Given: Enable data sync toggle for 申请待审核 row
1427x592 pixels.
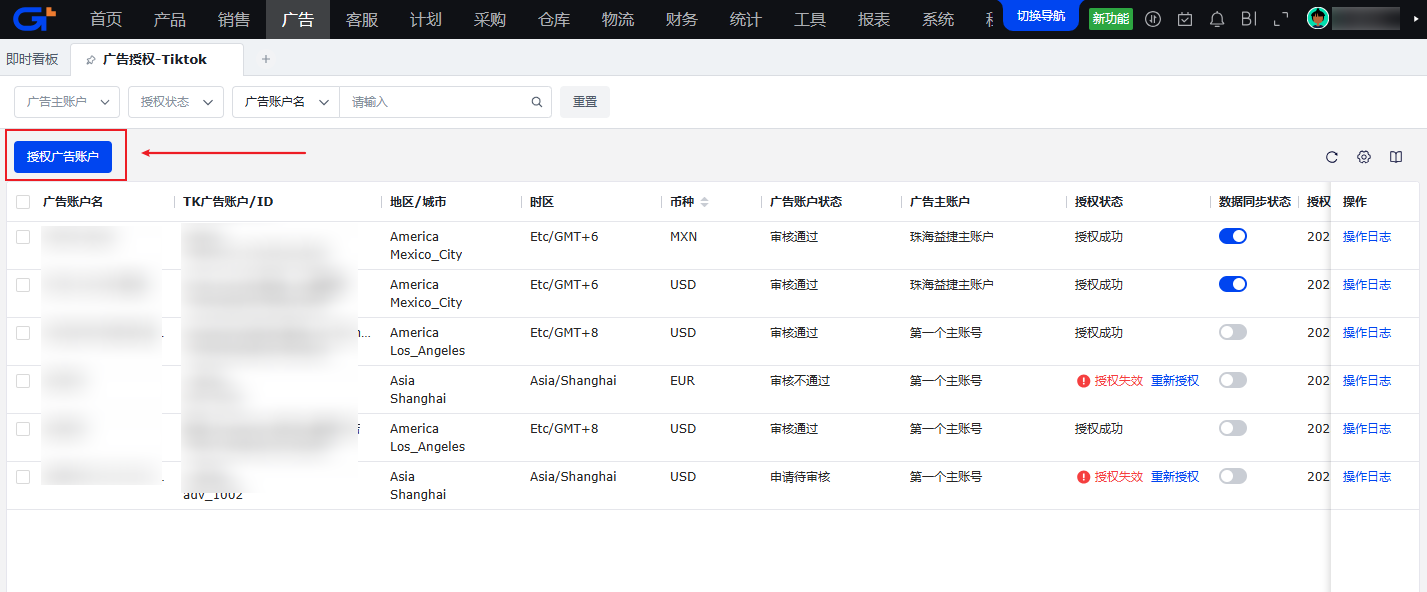Looking at the screenshot, I should (1233, 476).
